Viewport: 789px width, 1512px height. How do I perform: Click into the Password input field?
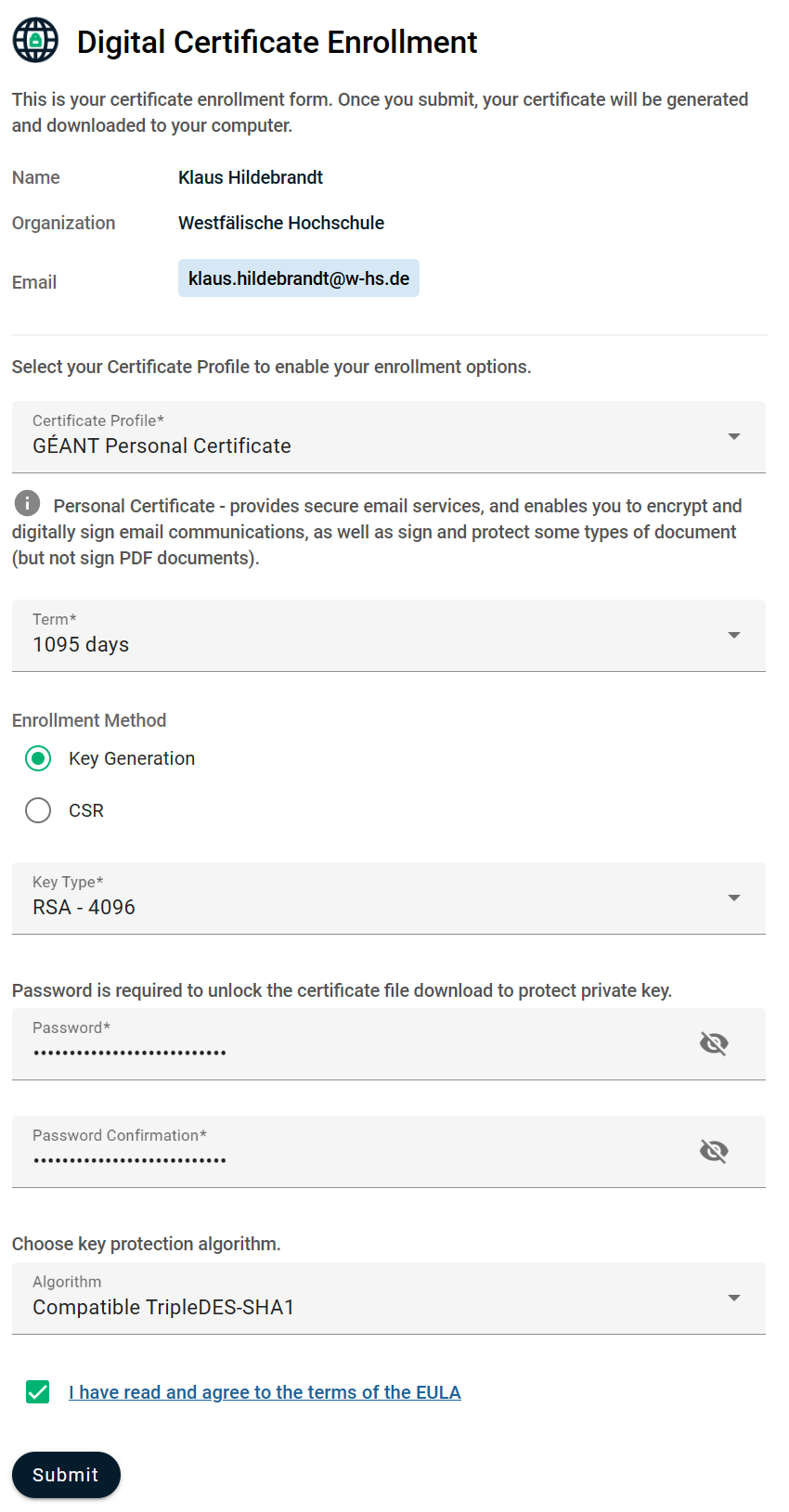[353, 1052]
